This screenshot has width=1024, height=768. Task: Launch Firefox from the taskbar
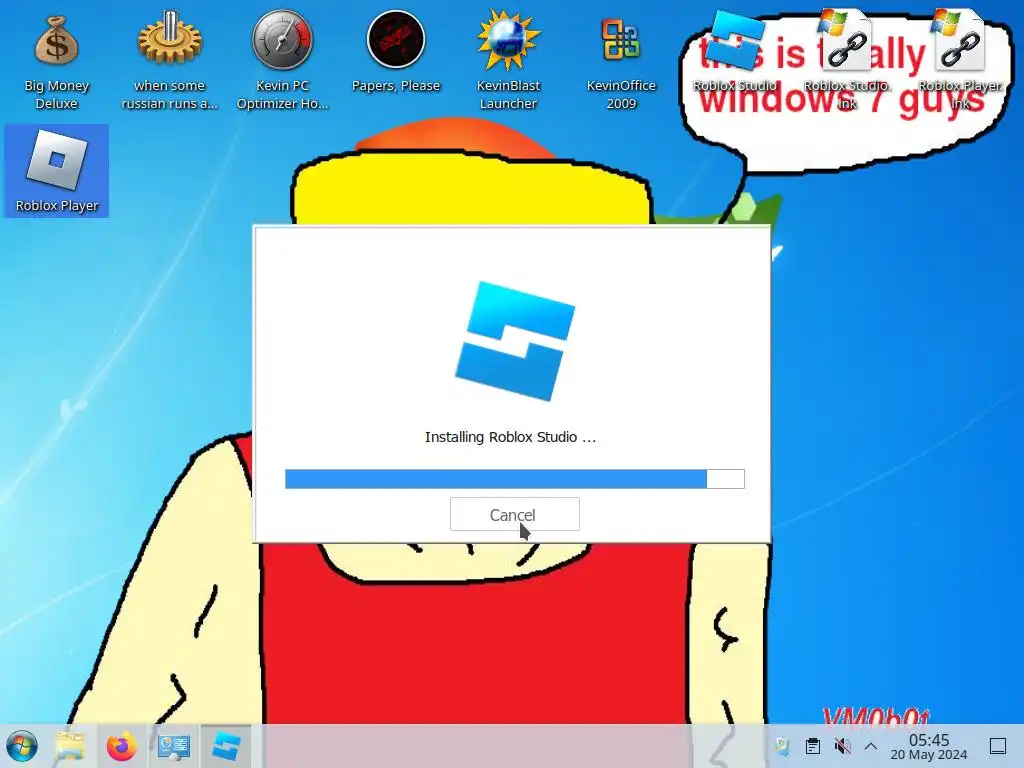point(121,746)
